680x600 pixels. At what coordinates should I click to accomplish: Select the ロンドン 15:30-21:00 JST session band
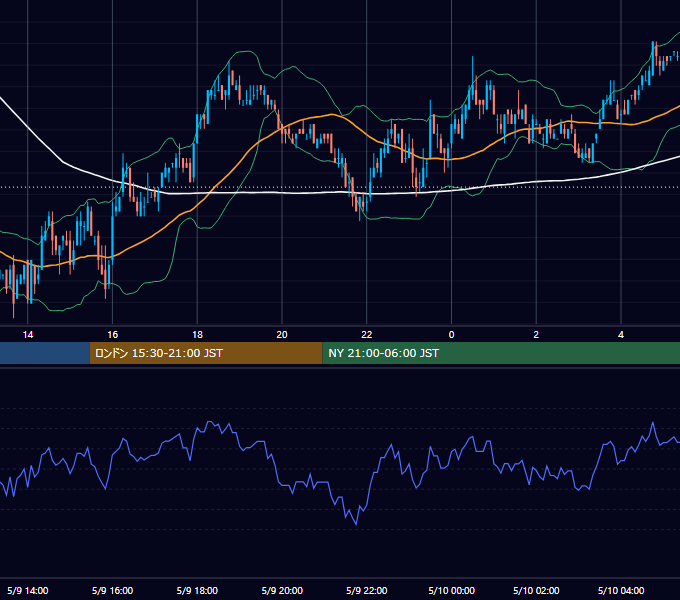pos(206,353)
